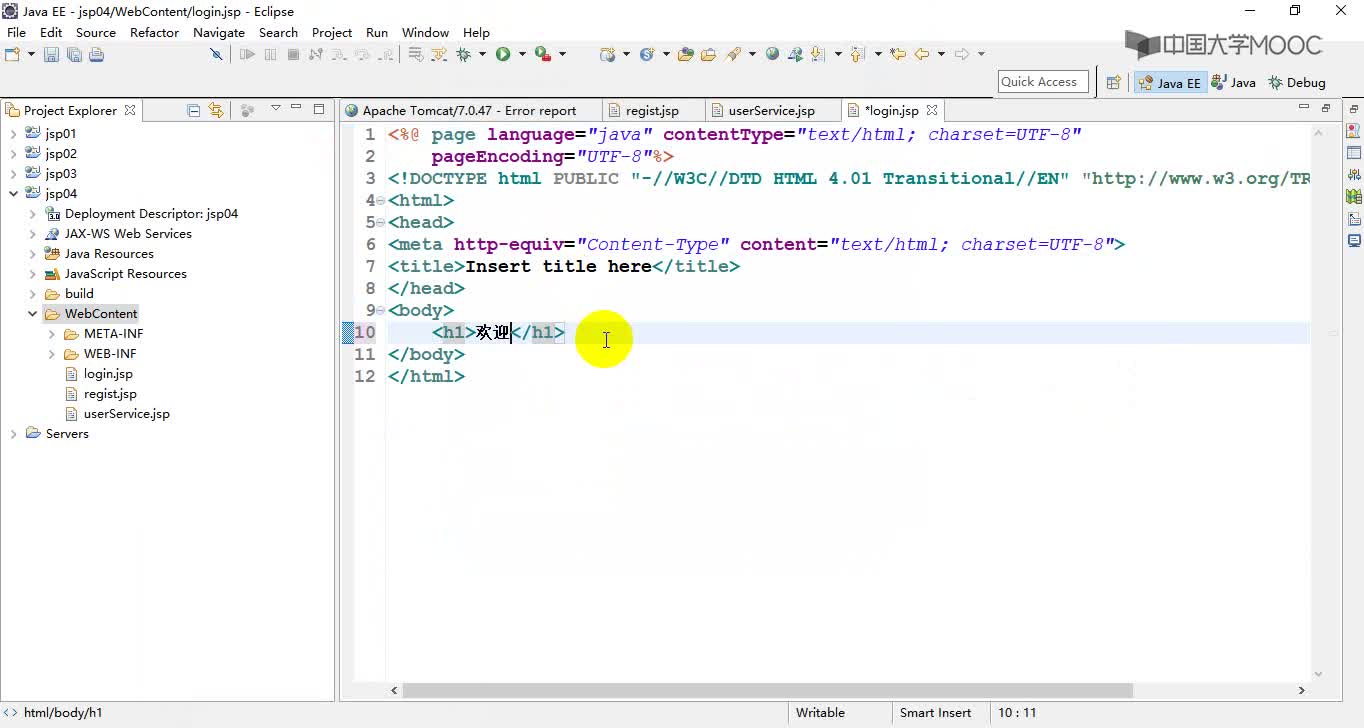Collapse the WebContent folder

click(x=32, y=313)
